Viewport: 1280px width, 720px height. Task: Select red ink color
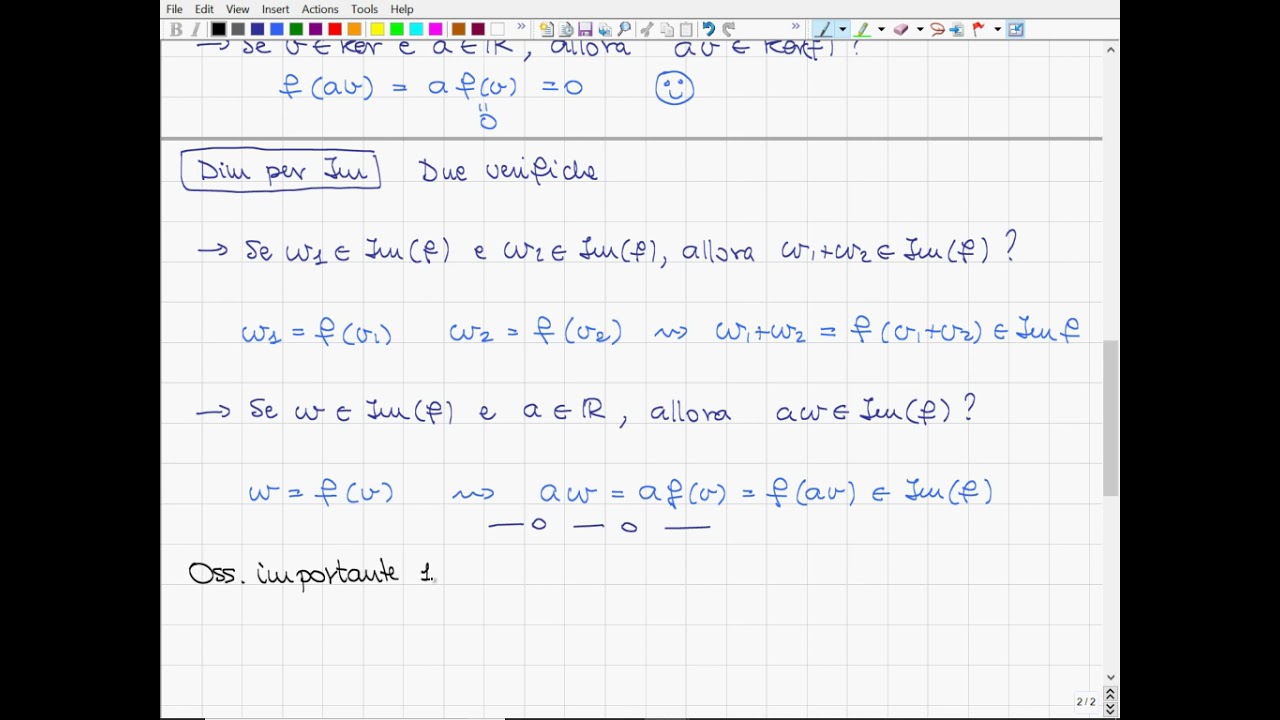click(335, 29)
